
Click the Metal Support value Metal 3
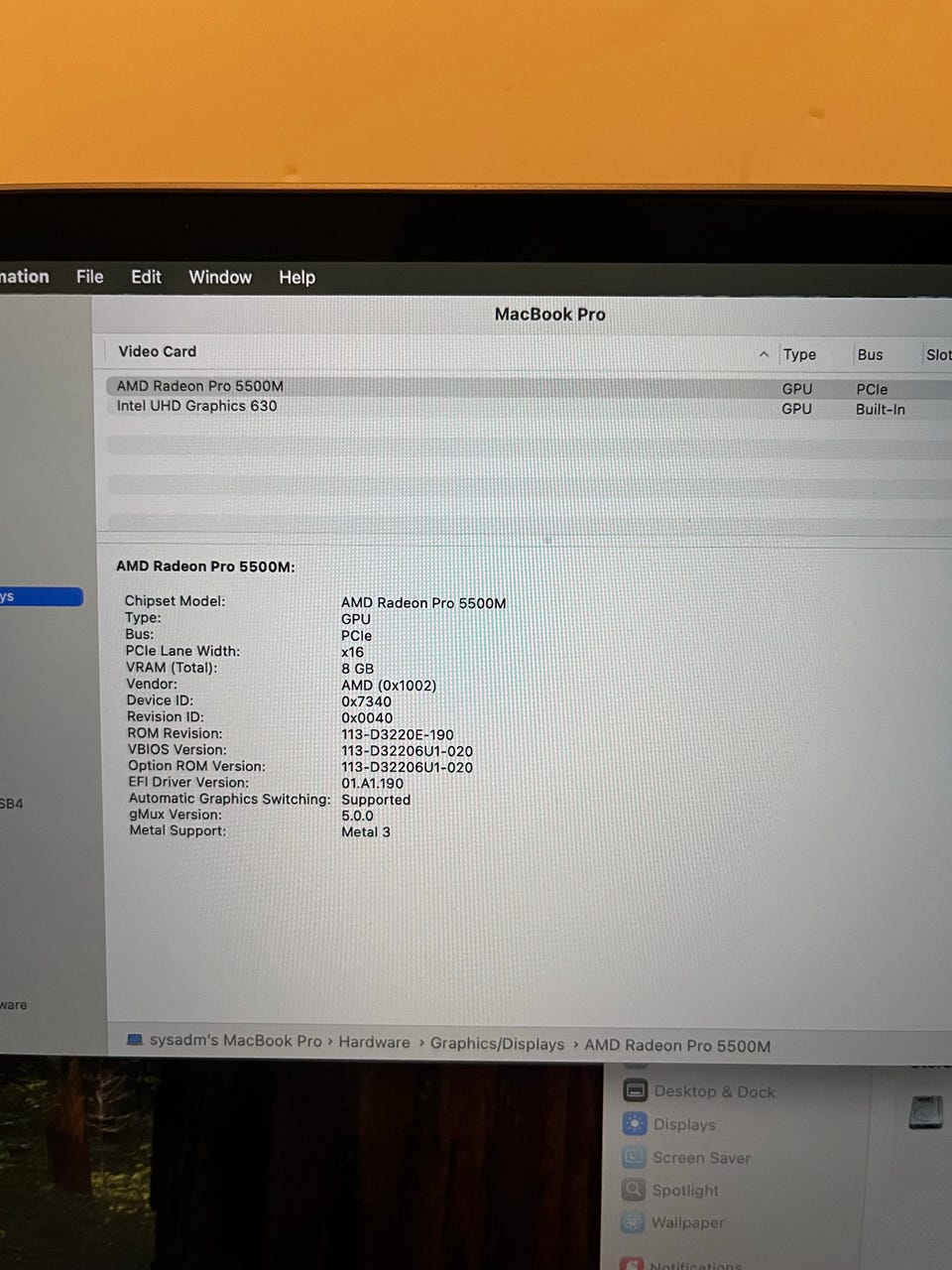coord(366,831)
